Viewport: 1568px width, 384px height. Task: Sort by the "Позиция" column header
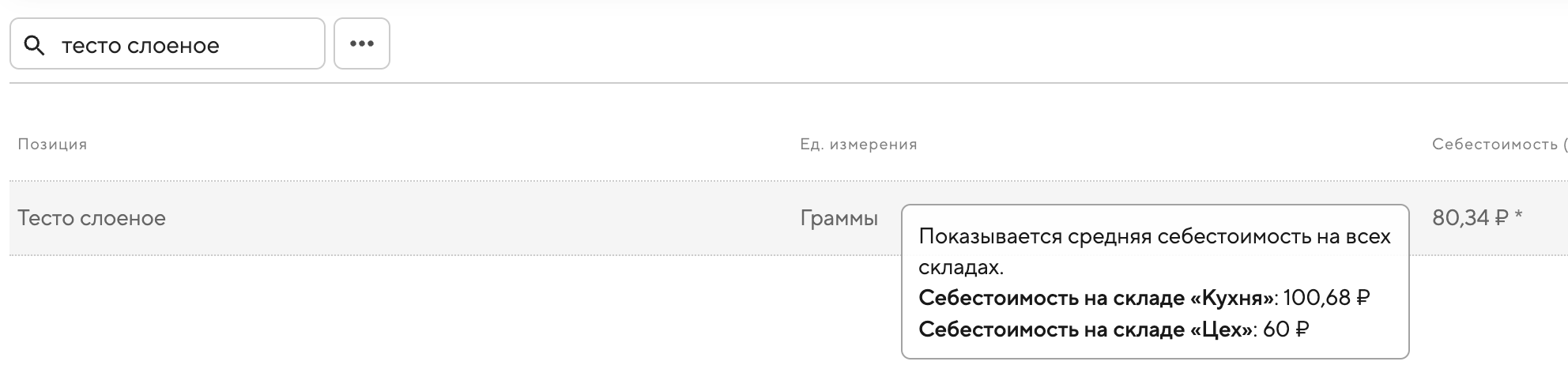52,145
